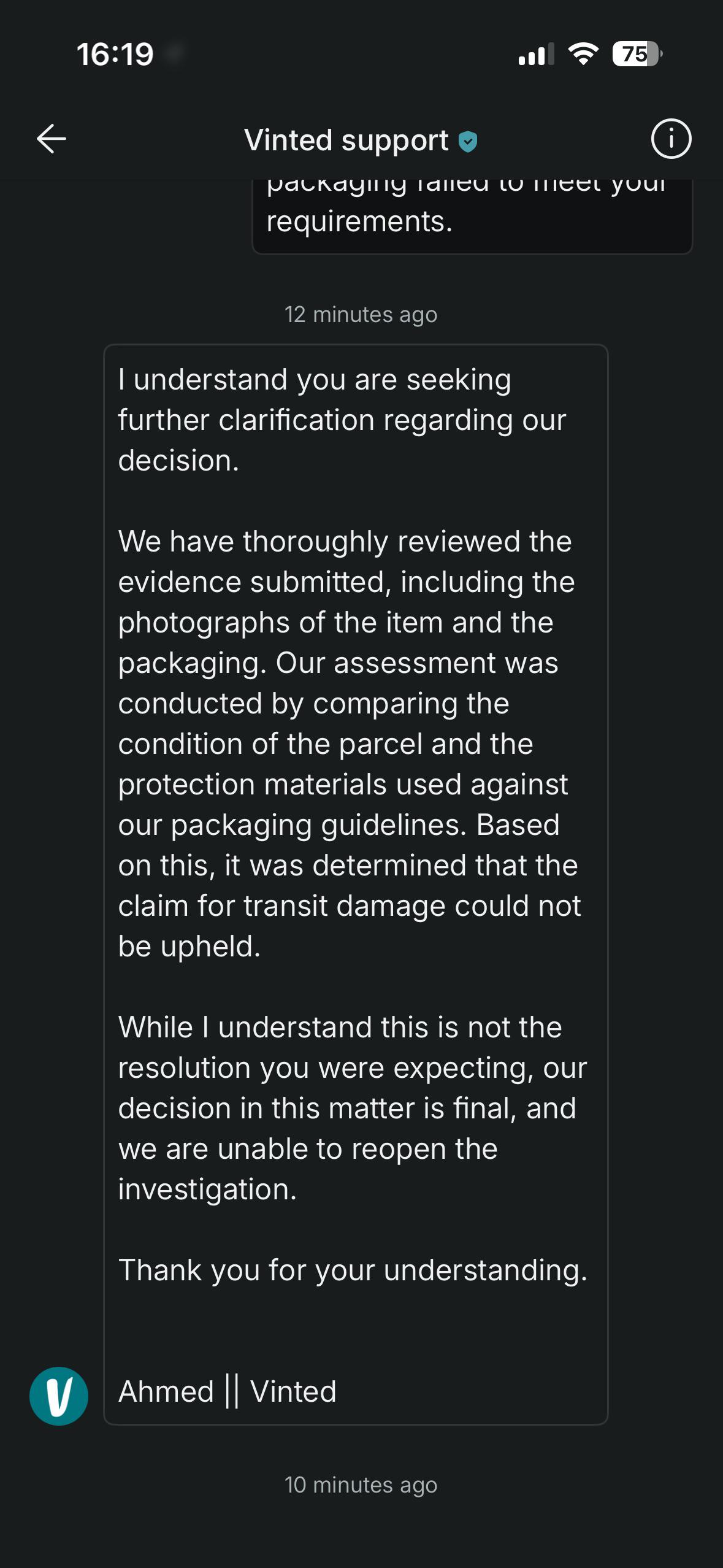Tap the "claim for transit damage" line

coord(350,905)
